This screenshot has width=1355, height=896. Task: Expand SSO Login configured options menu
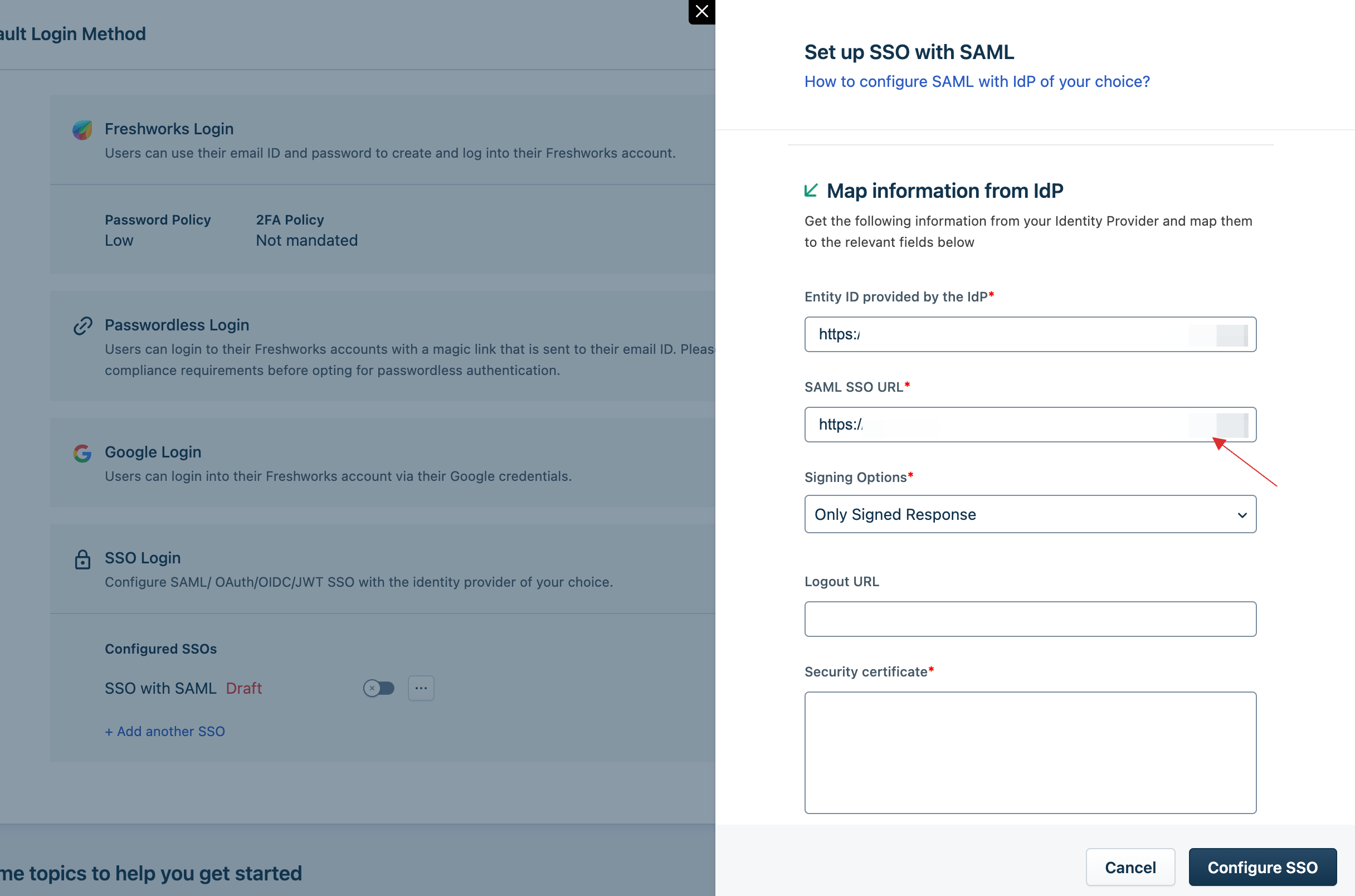point(421,687)
